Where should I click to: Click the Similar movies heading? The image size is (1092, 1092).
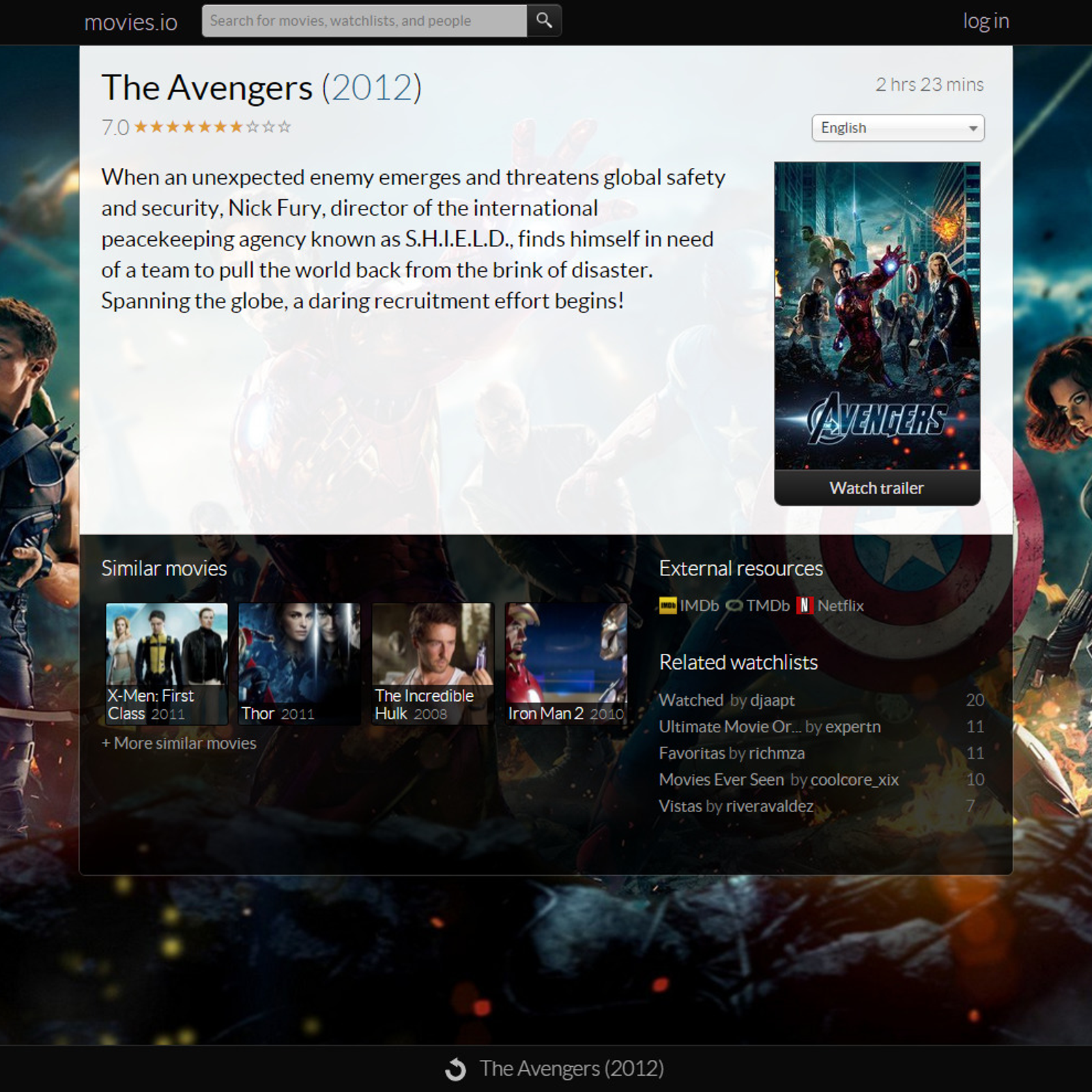pyautogui.click(x=164, y=569)
